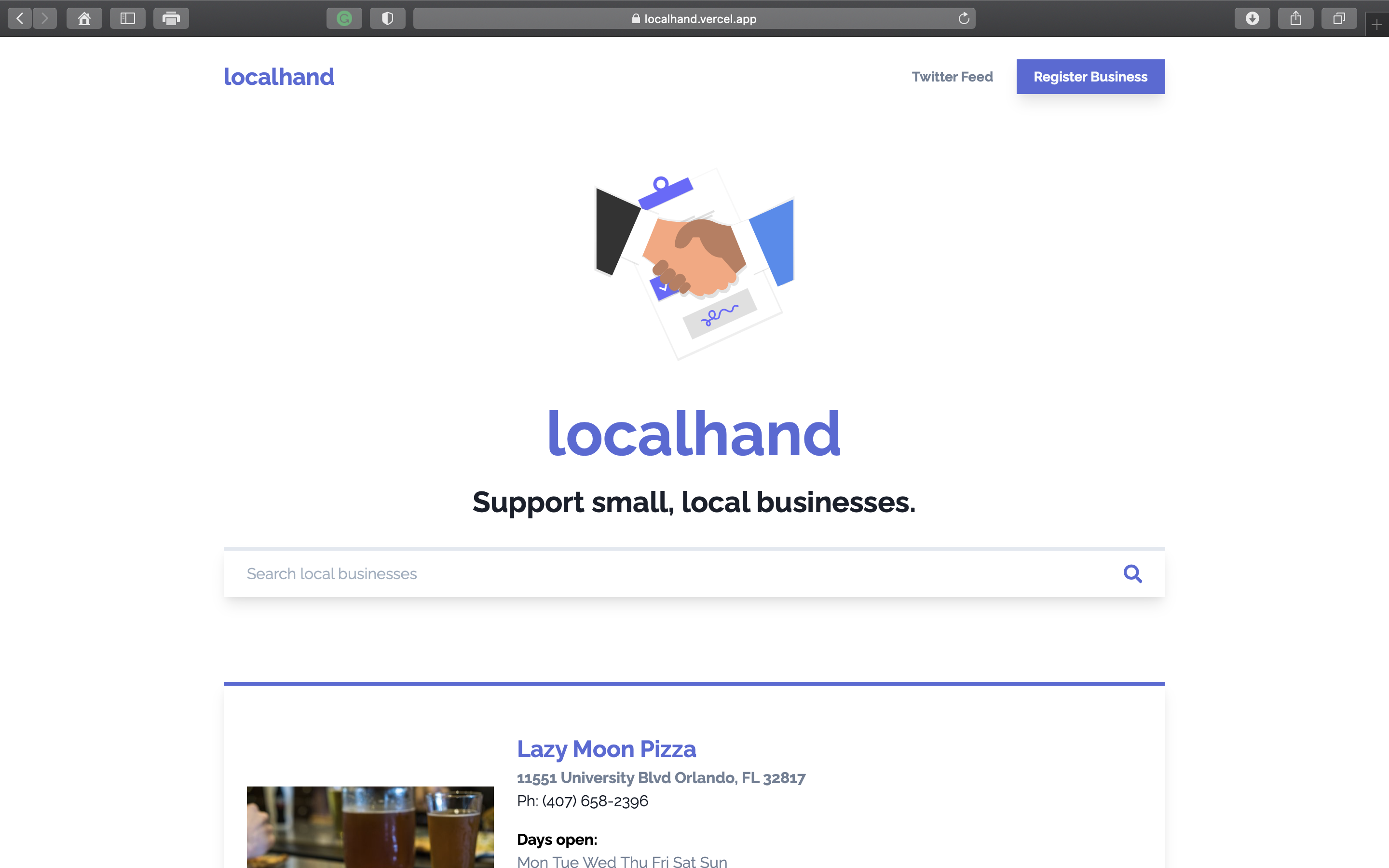Screen dimensions: 1389x868
Task: Focus the Search local businesses field
Action: coord(660,573)
